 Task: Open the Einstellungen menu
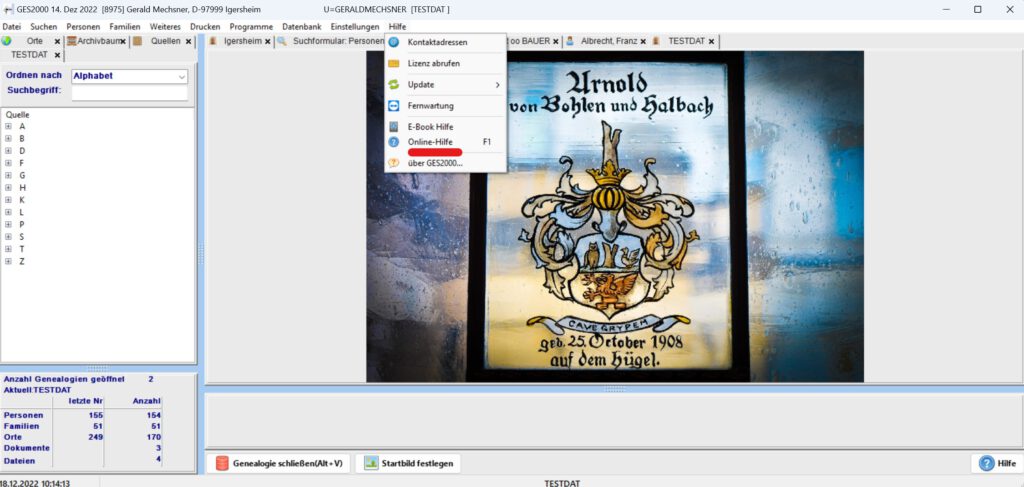(355, 27)
